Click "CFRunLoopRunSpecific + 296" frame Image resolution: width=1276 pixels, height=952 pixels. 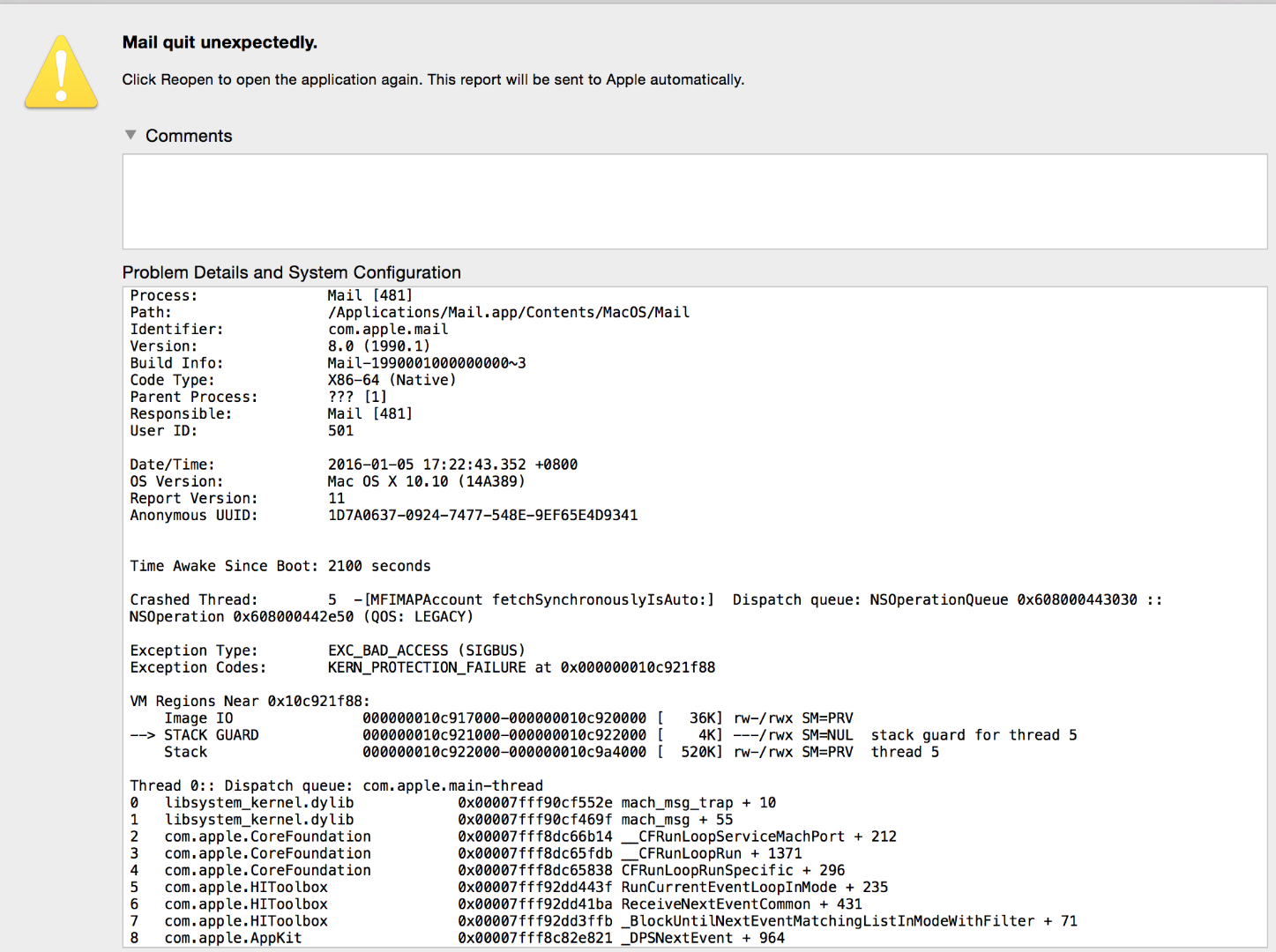[x=733, y=870]
